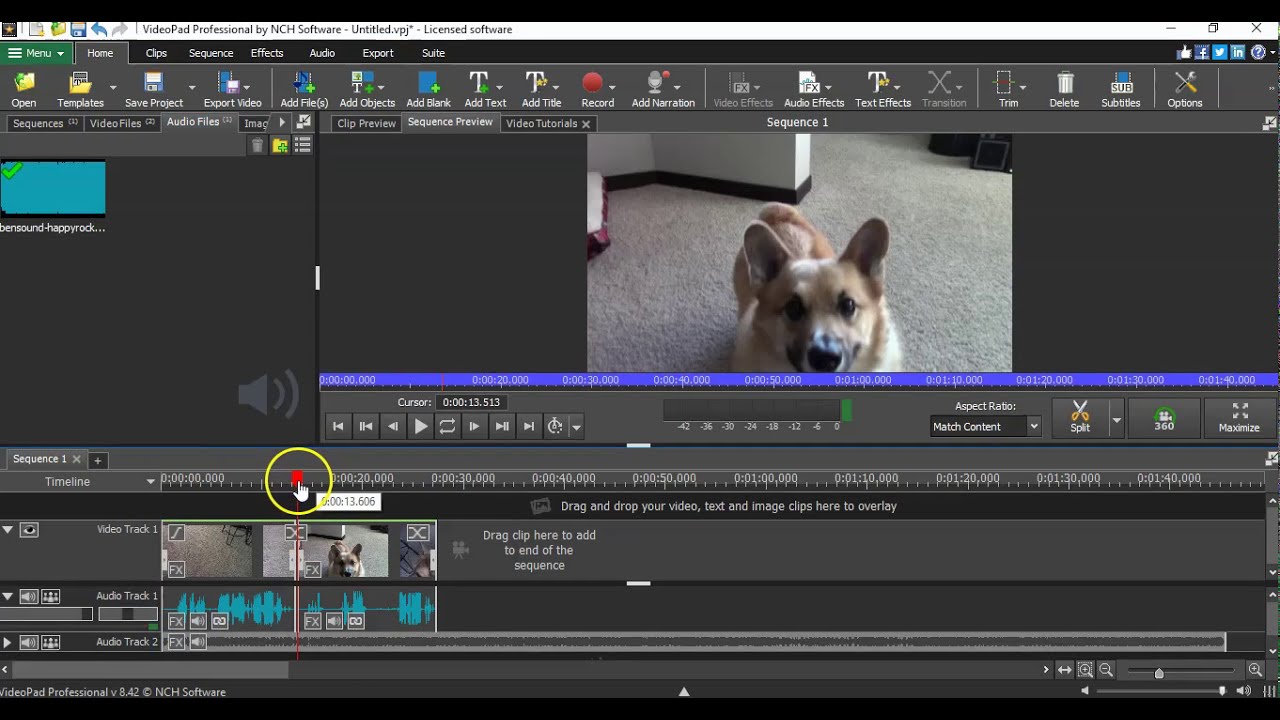Maximize the sequence preview
The height and width of the screenshot is (720, 1280).
(x=1239, y=417)
